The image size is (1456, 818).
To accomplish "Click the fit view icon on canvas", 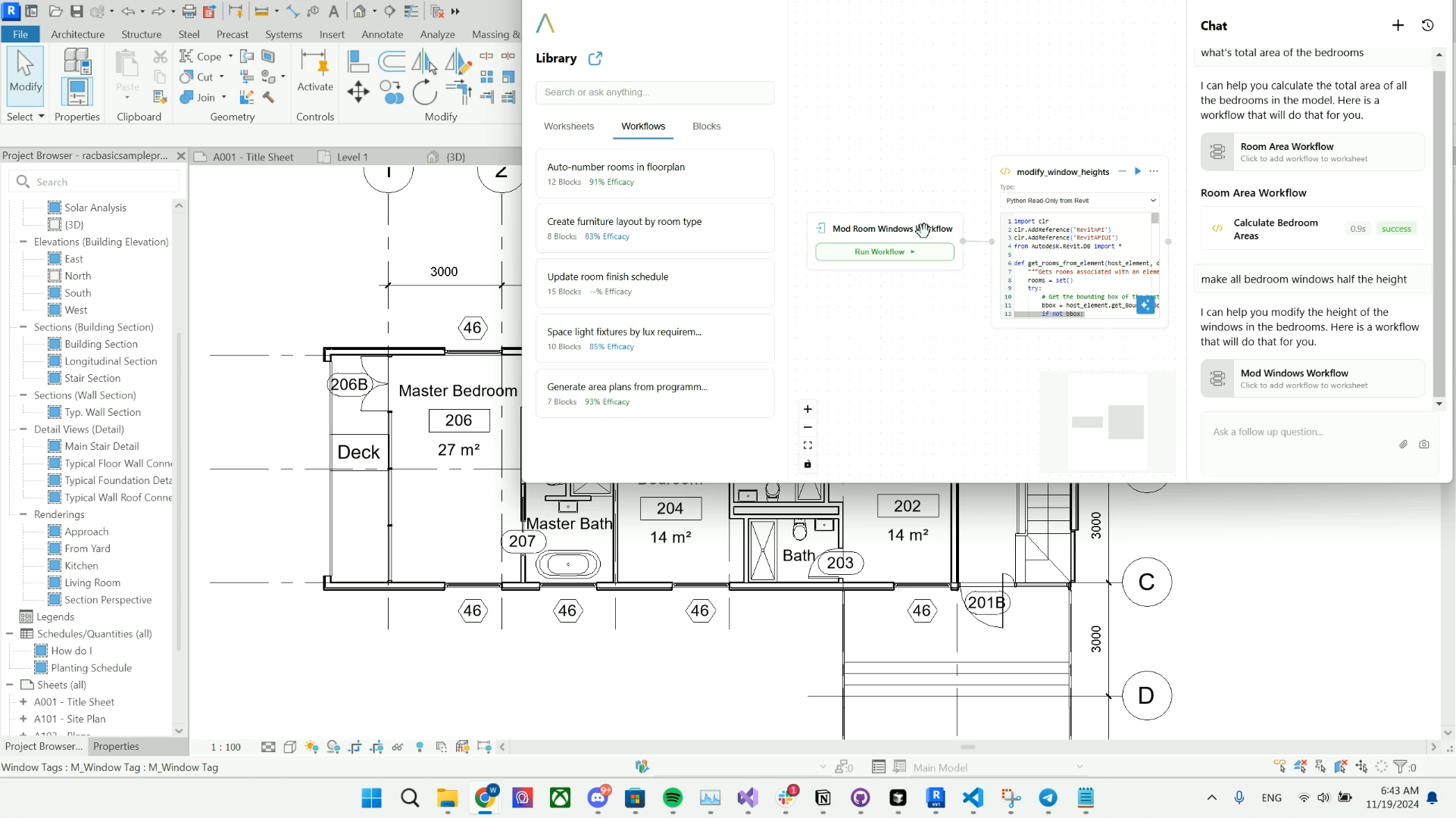I will tap(808, 445).
